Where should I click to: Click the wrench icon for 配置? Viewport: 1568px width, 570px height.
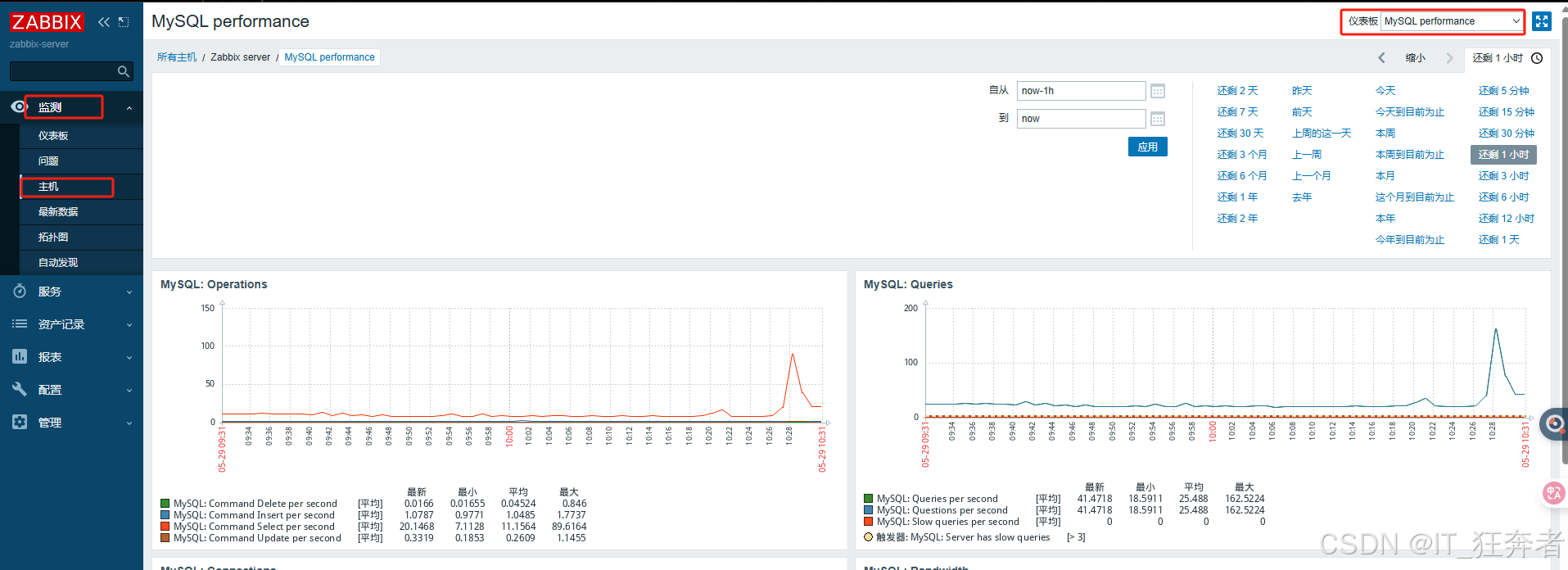pyautogui.click(x=20, y=389)
